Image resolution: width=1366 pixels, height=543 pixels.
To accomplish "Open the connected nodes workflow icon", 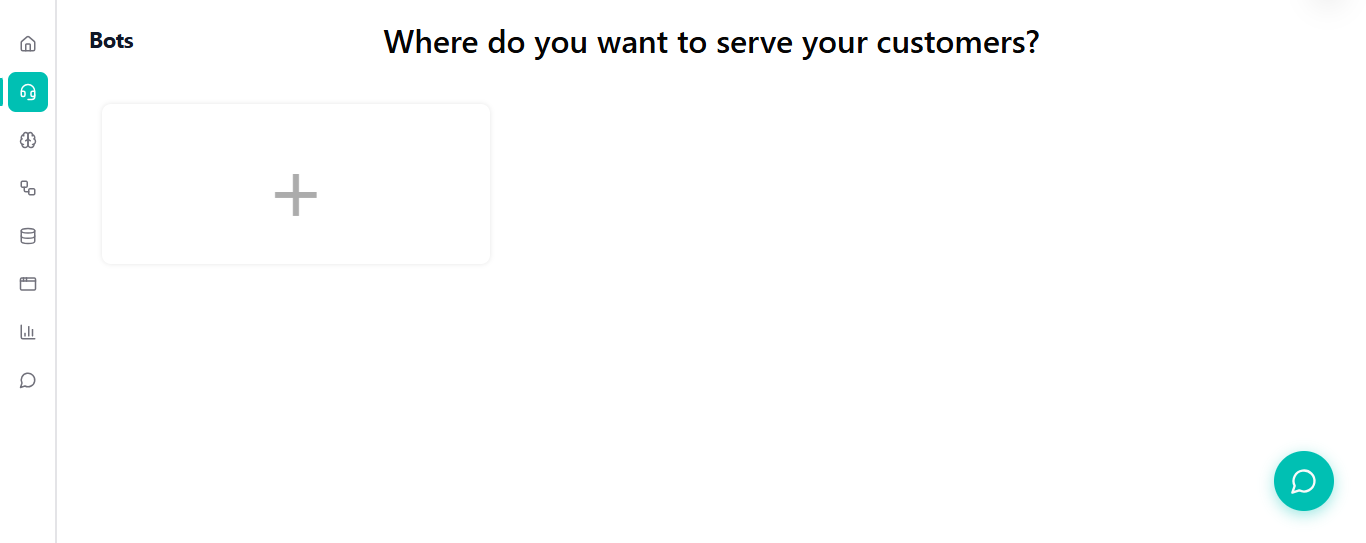I will point(28,188).
